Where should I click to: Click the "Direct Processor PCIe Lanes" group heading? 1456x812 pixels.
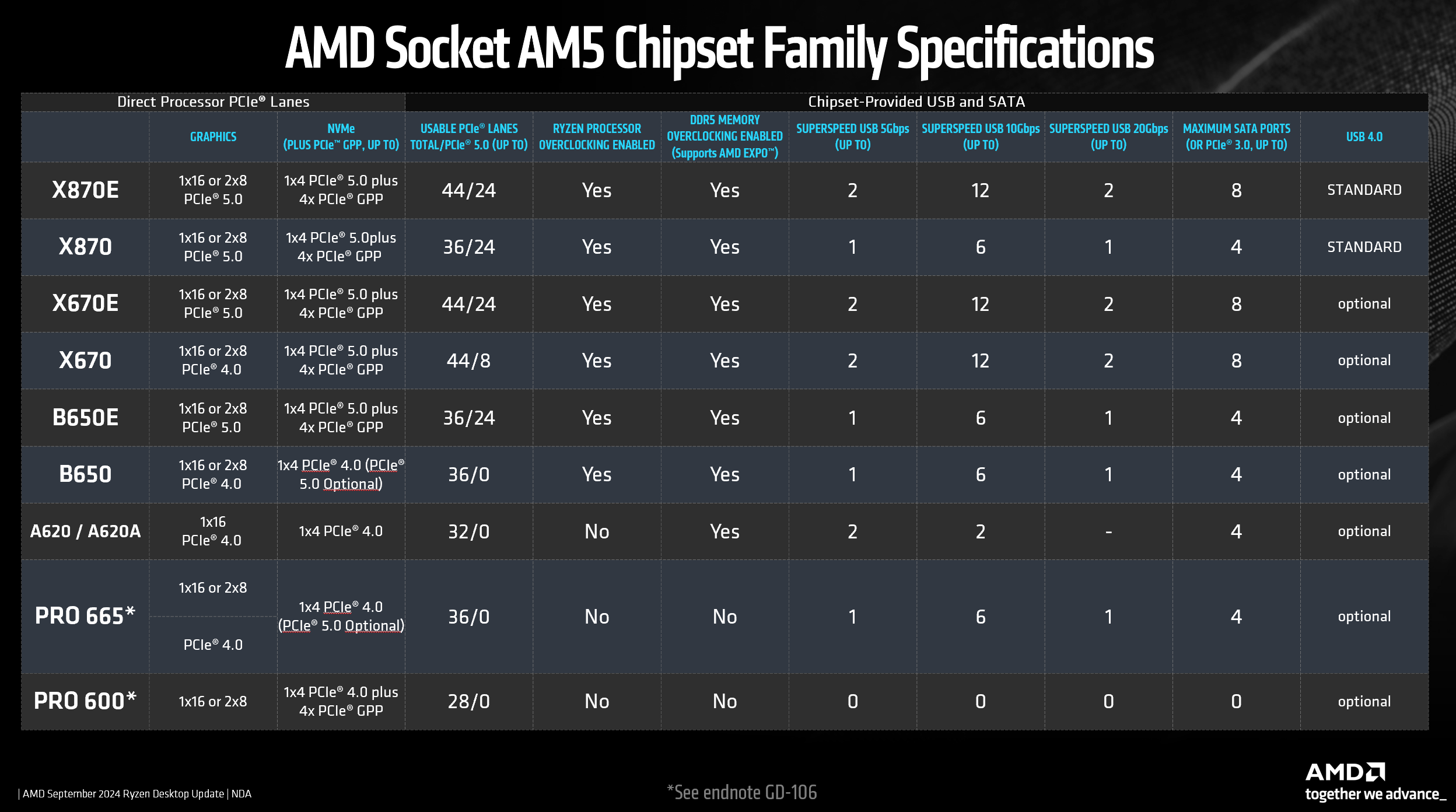pos(213,102)
